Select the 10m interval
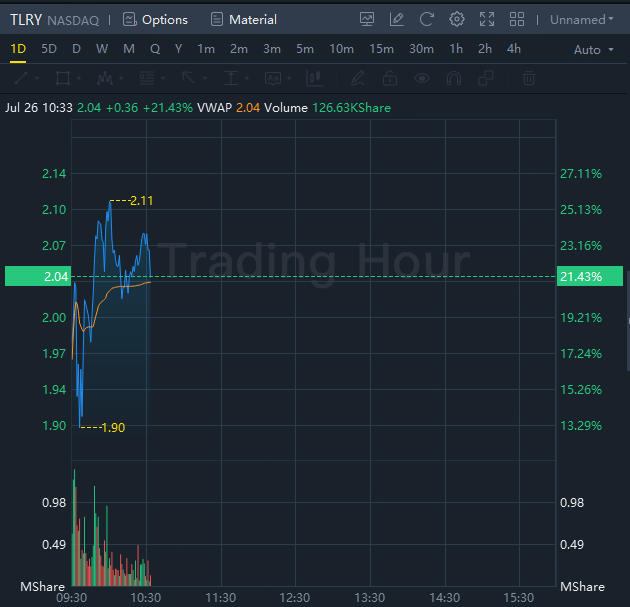The width and height of the screenshot is (630, 607). coord(342,49)
